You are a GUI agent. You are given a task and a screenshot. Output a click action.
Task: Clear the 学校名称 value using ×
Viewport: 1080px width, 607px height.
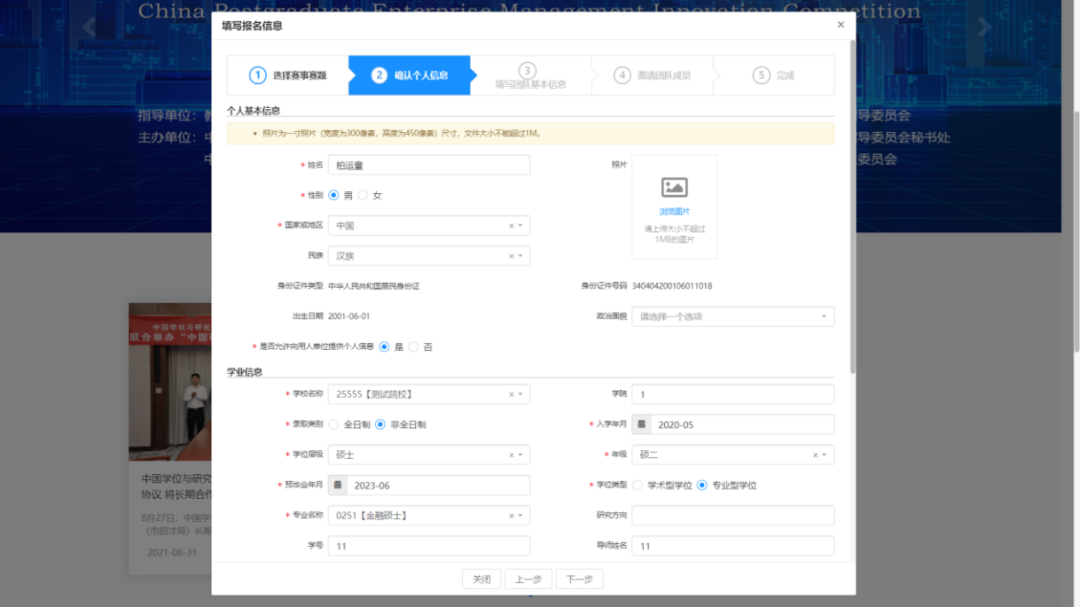[x=511, y=395]
